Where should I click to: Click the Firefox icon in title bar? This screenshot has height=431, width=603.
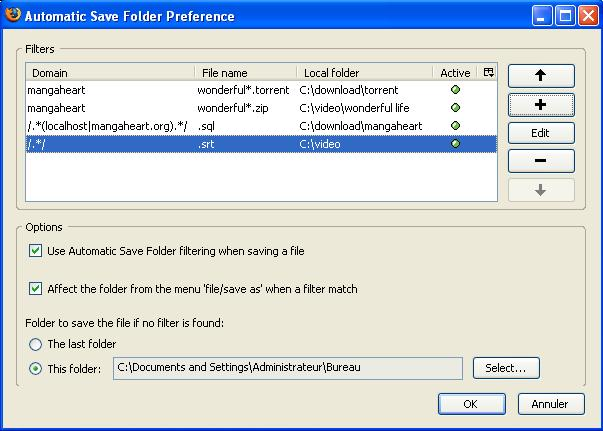pos(12,15)
